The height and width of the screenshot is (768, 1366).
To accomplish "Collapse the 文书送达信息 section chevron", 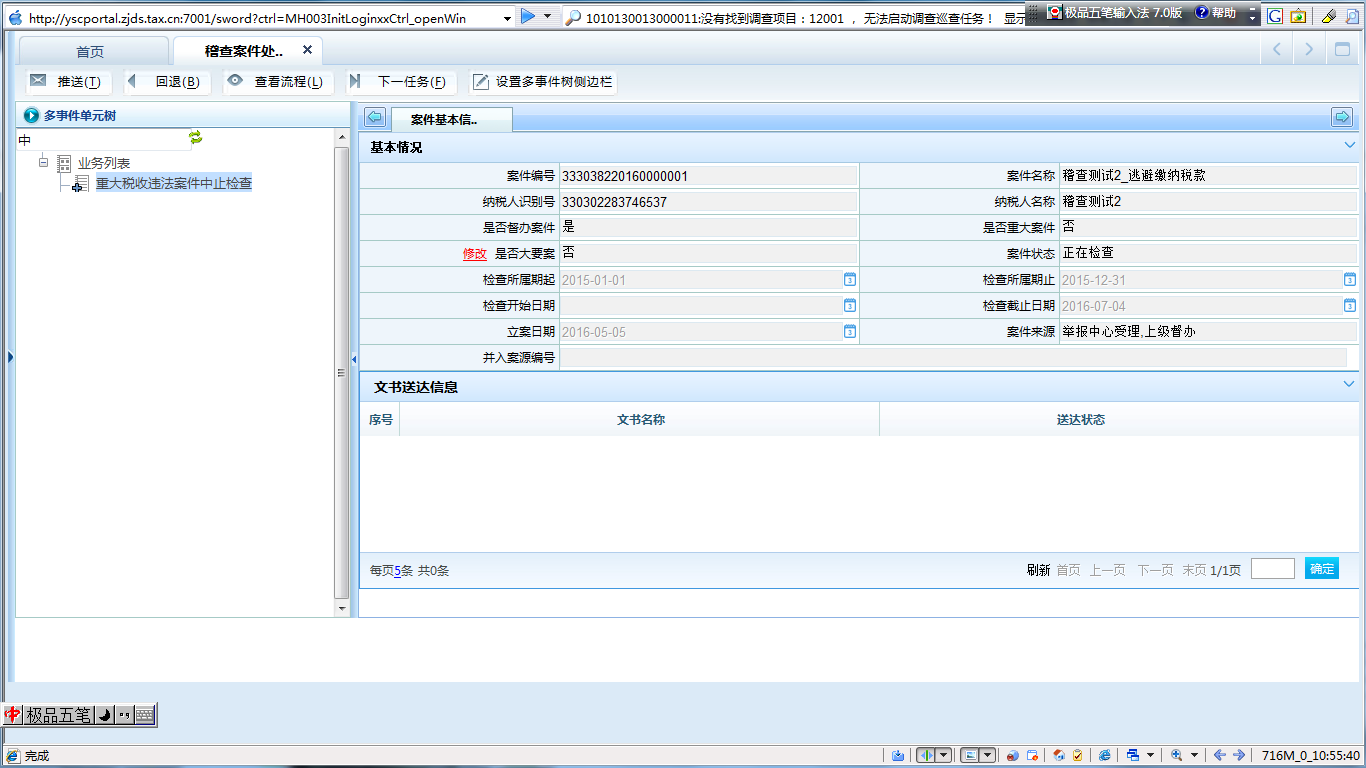I will (1350, 384).
